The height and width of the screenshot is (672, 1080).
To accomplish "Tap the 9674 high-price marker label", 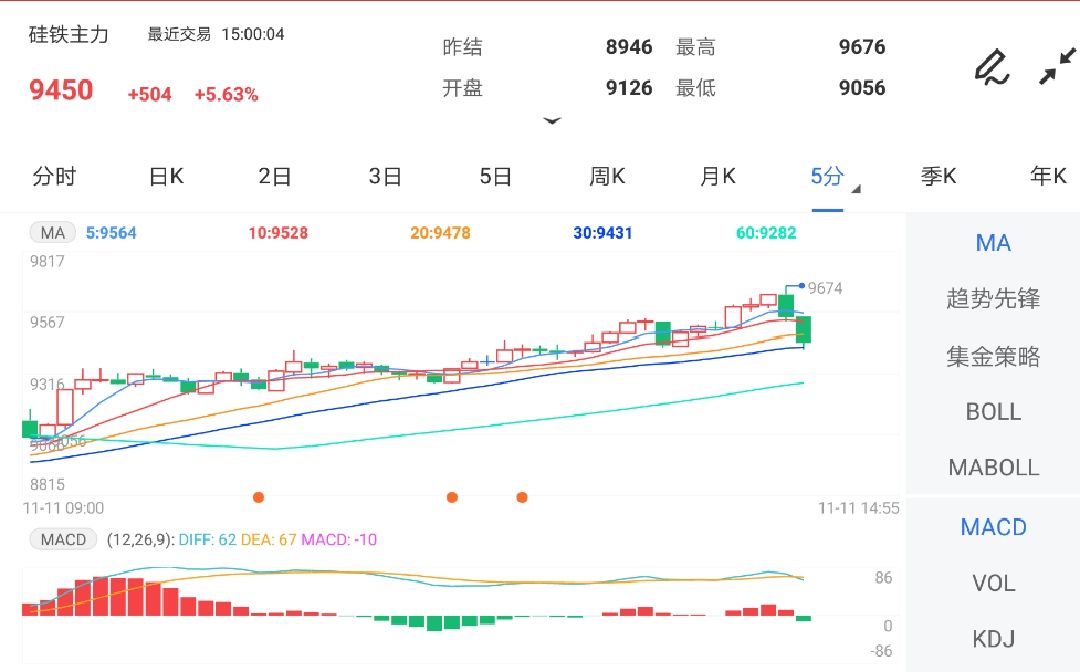I will click(x=824, y=288).
